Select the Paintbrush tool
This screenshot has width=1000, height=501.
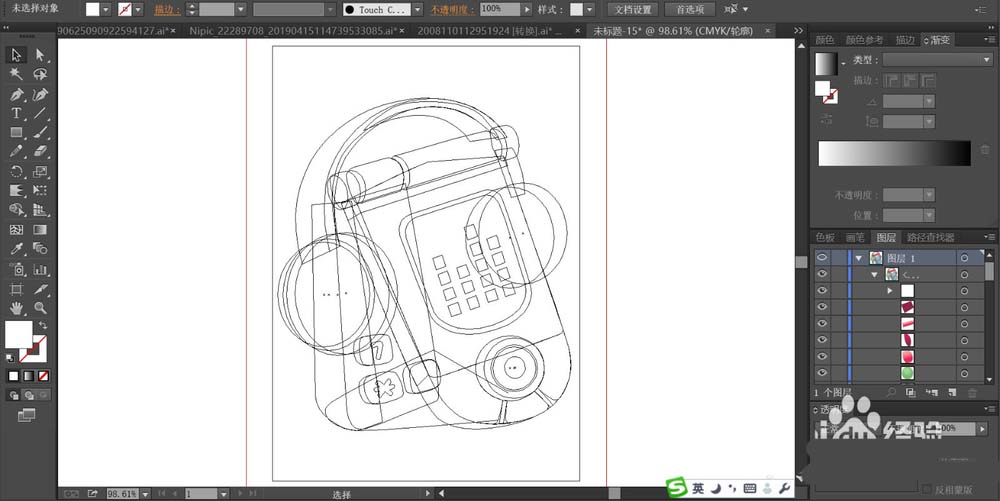click(40, 133)
